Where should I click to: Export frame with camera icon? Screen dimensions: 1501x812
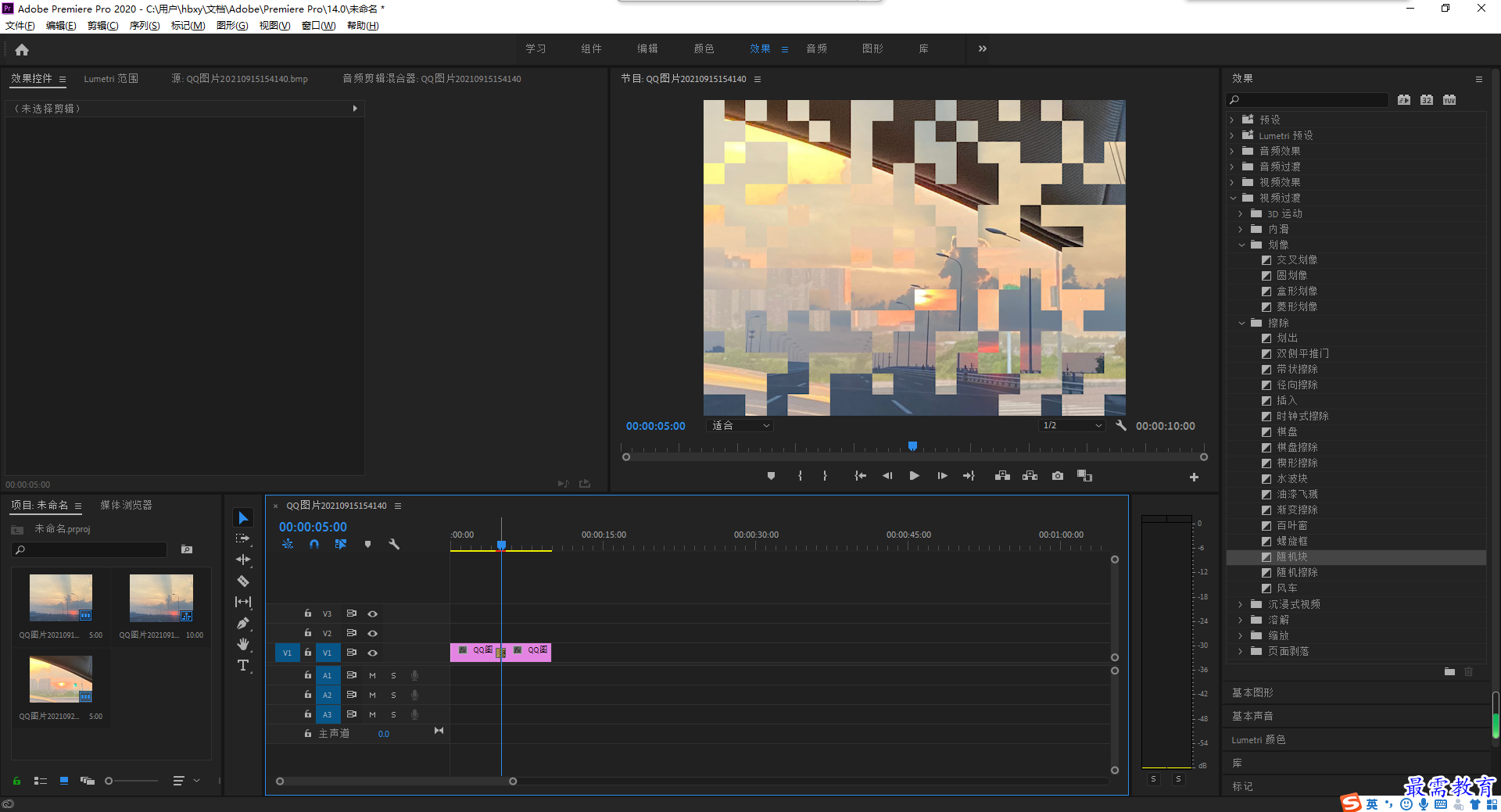pyautogui.click(x=1058, y=476)
